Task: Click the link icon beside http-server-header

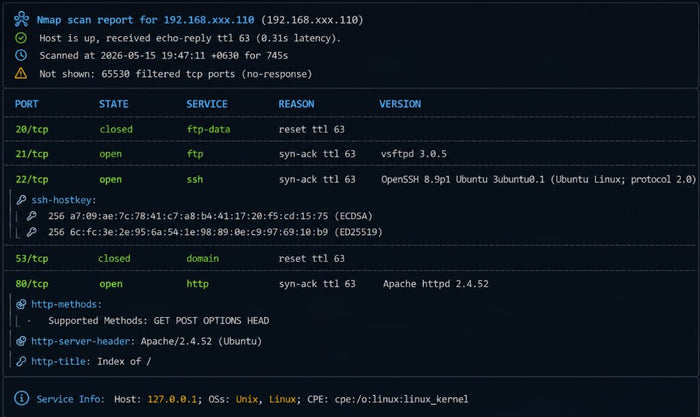Action: pyautogui.click(x=21, y=342)
